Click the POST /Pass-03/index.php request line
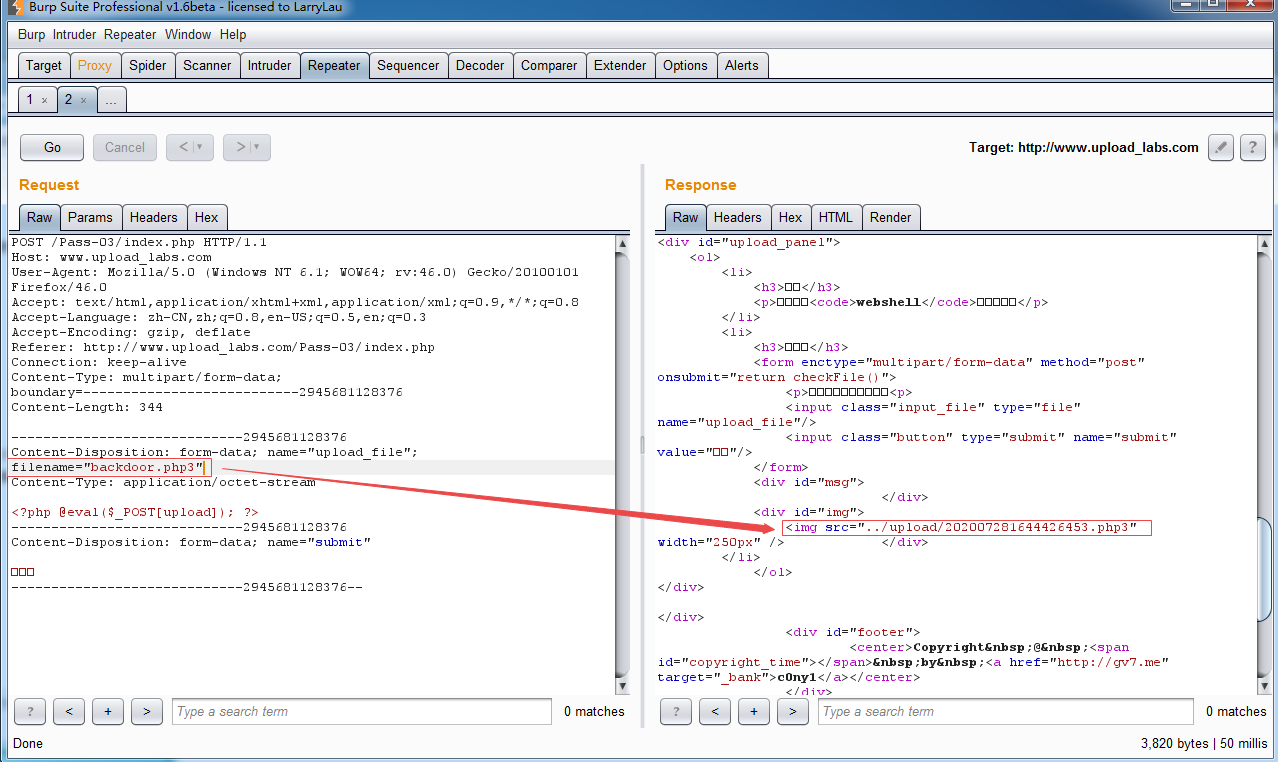The width and height of the screenshot is (1278, 762). point(139,242)
